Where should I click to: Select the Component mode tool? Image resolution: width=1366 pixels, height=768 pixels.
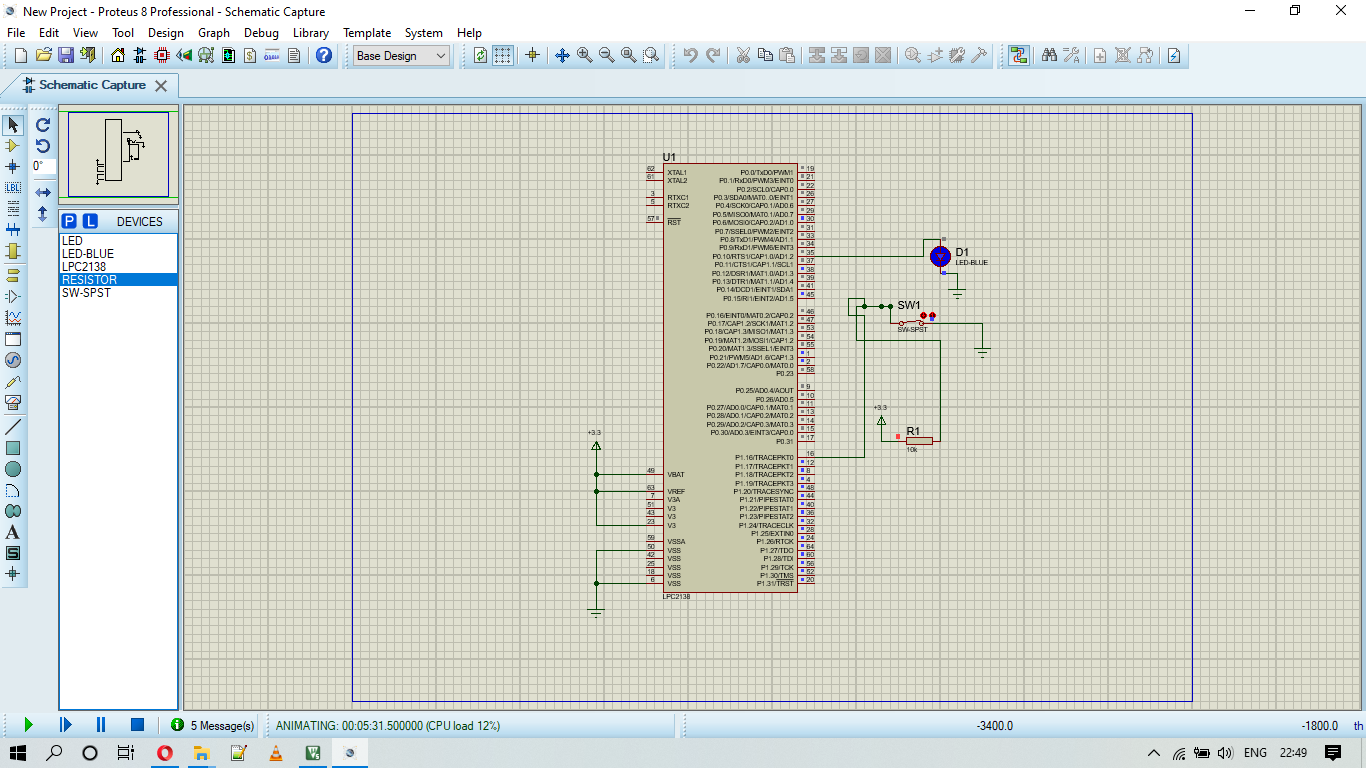click(x=13, y=146)
